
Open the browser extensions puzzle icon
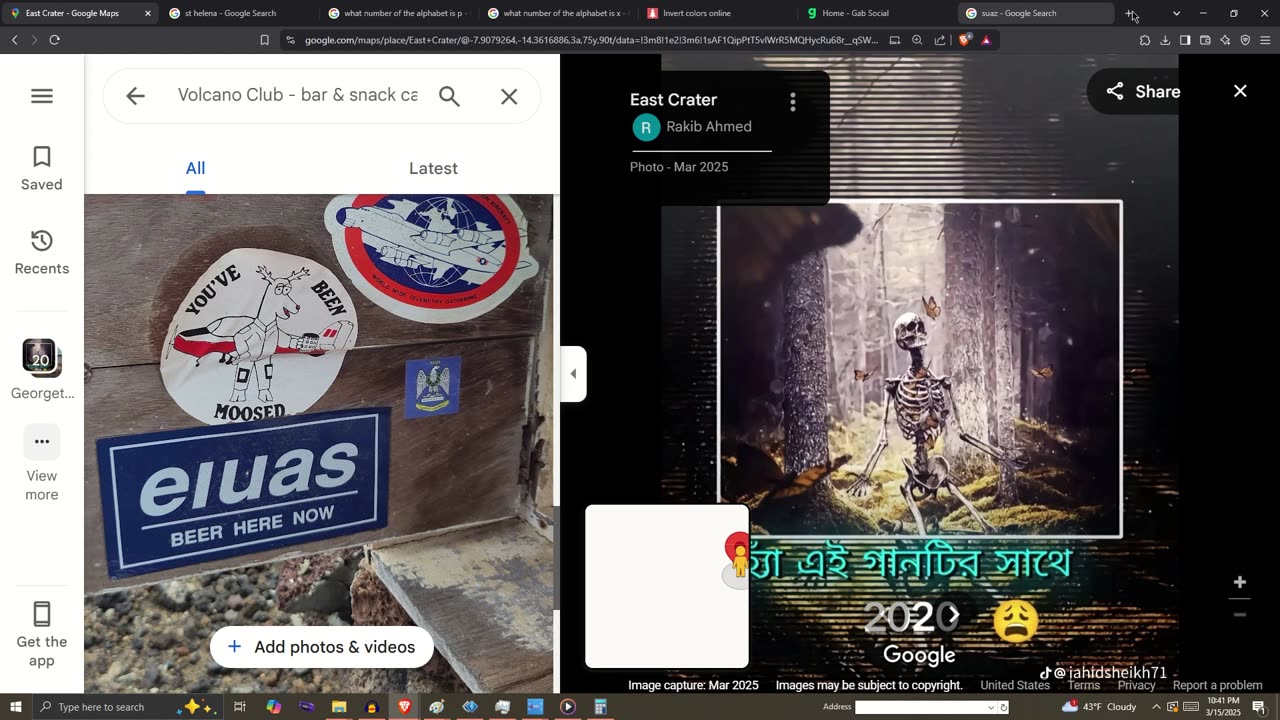pyautogui.click(x=1144, y=40)
